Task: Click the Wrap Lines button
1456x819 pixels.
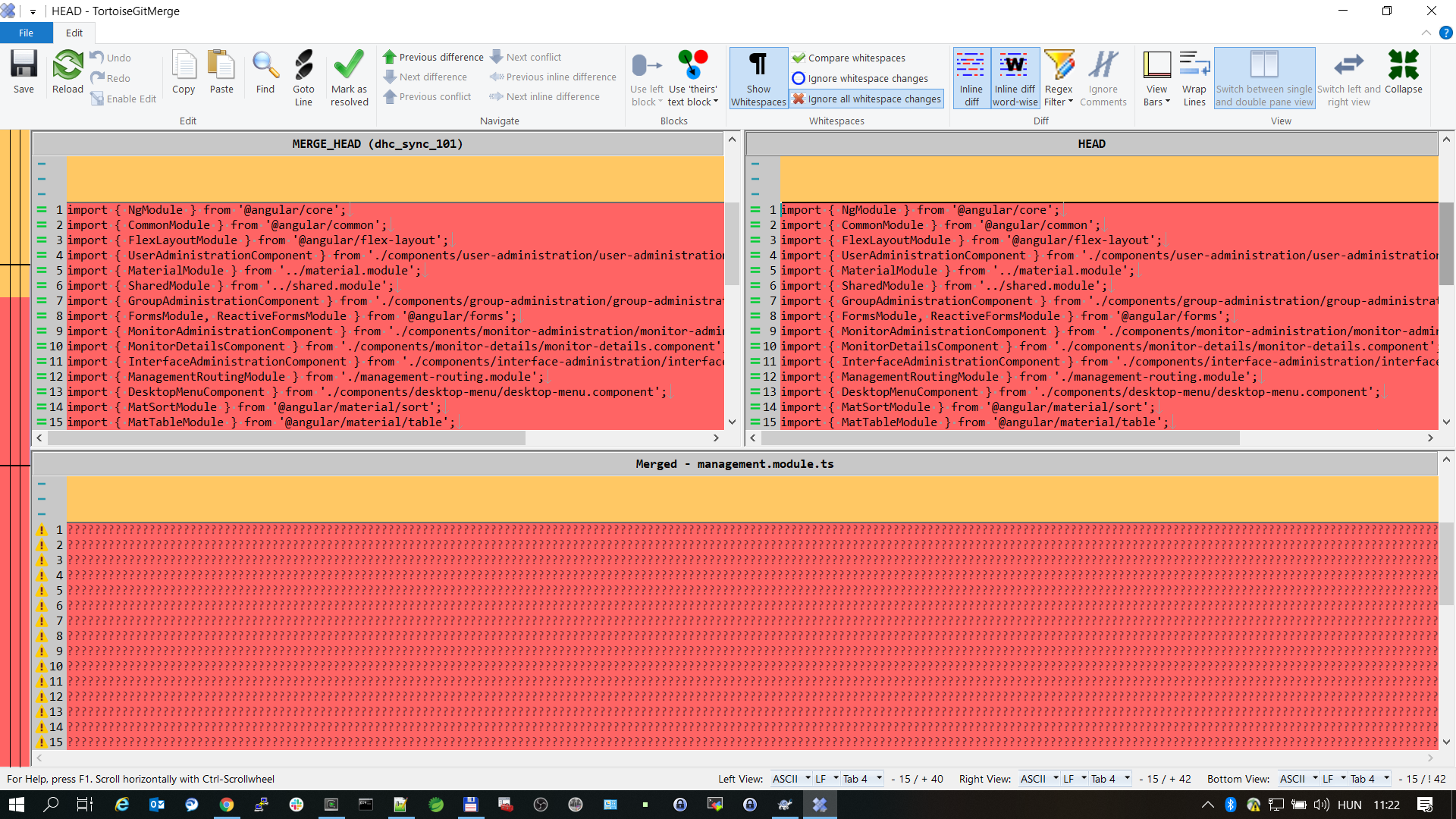Action: 1194,77
